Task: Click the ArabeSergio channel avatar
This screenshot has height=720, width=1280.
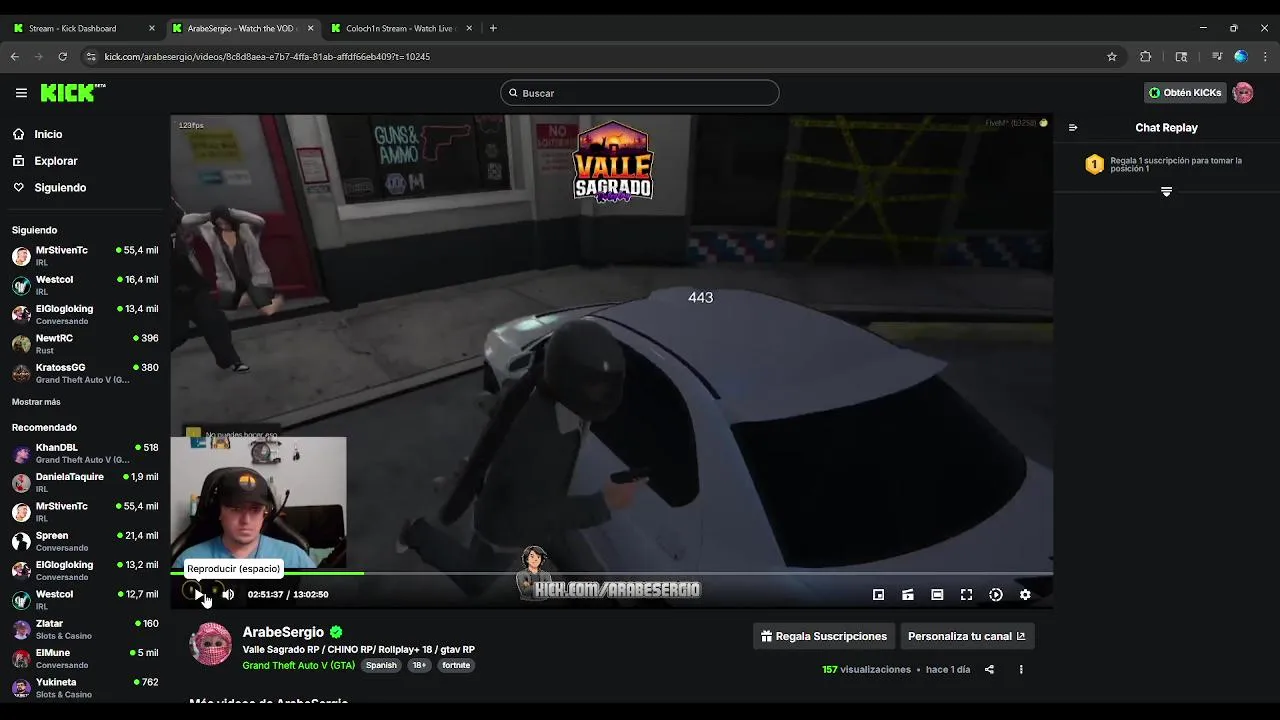Action: tap(211, 644)
